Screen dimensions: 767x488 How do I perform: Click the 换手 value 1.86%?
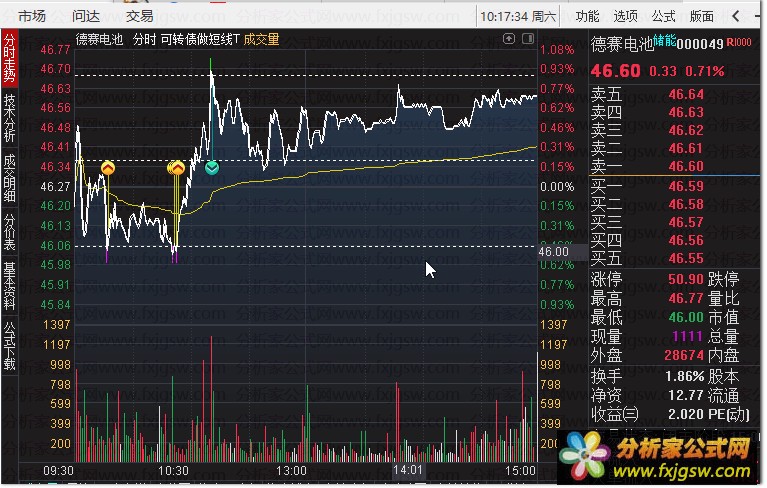point(684,377)
